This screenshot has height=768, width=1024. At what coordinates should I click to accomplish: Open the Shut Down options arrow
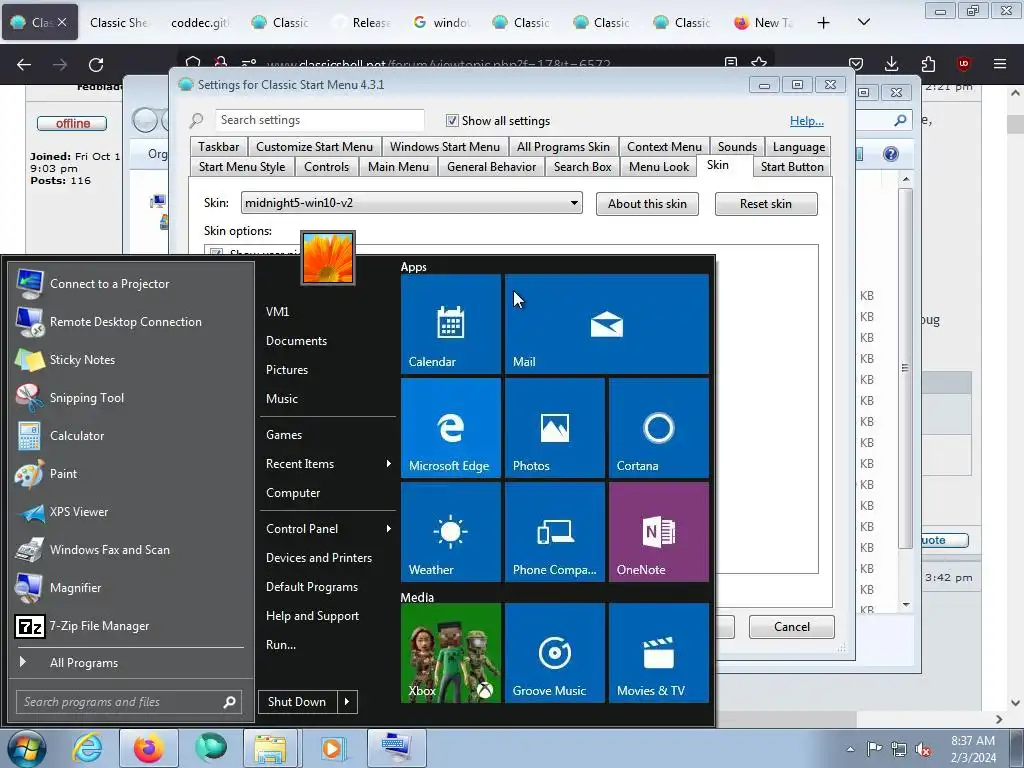347,702
